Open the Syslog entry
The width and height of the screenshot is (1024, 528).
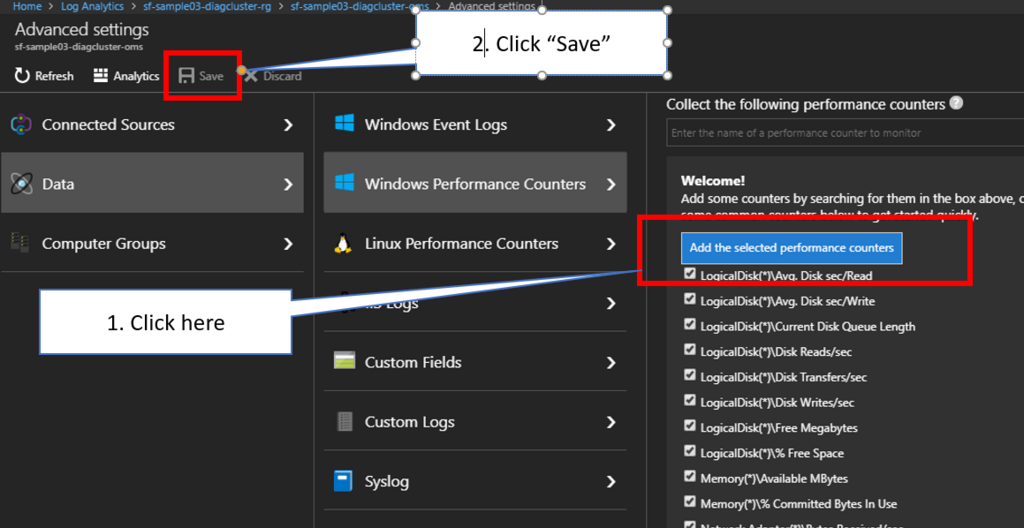coord(475,482)
